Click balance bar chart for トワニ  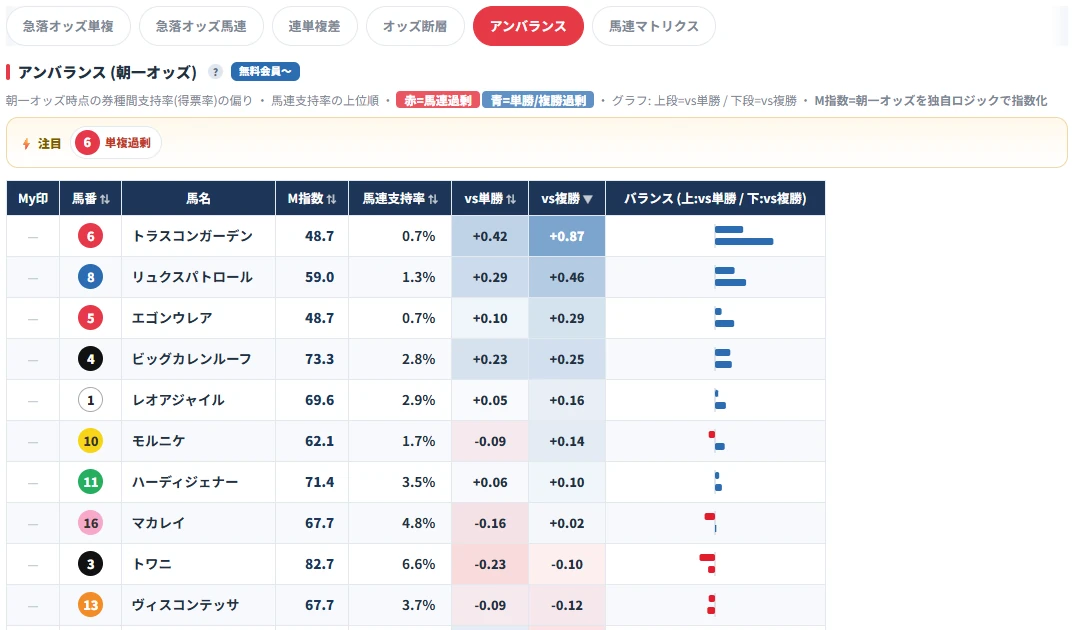click(x=708, y=564)
